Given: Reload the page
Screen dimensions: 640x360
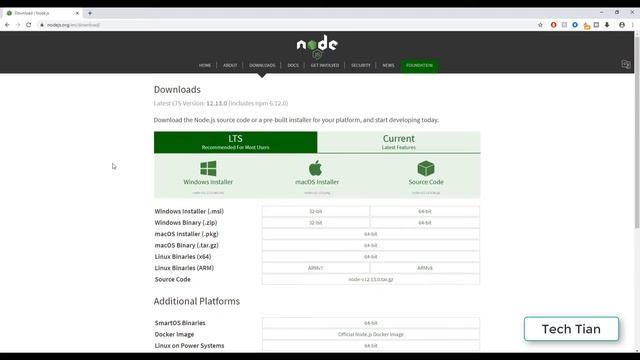Looking at the screenshot, I should (29, 25).
